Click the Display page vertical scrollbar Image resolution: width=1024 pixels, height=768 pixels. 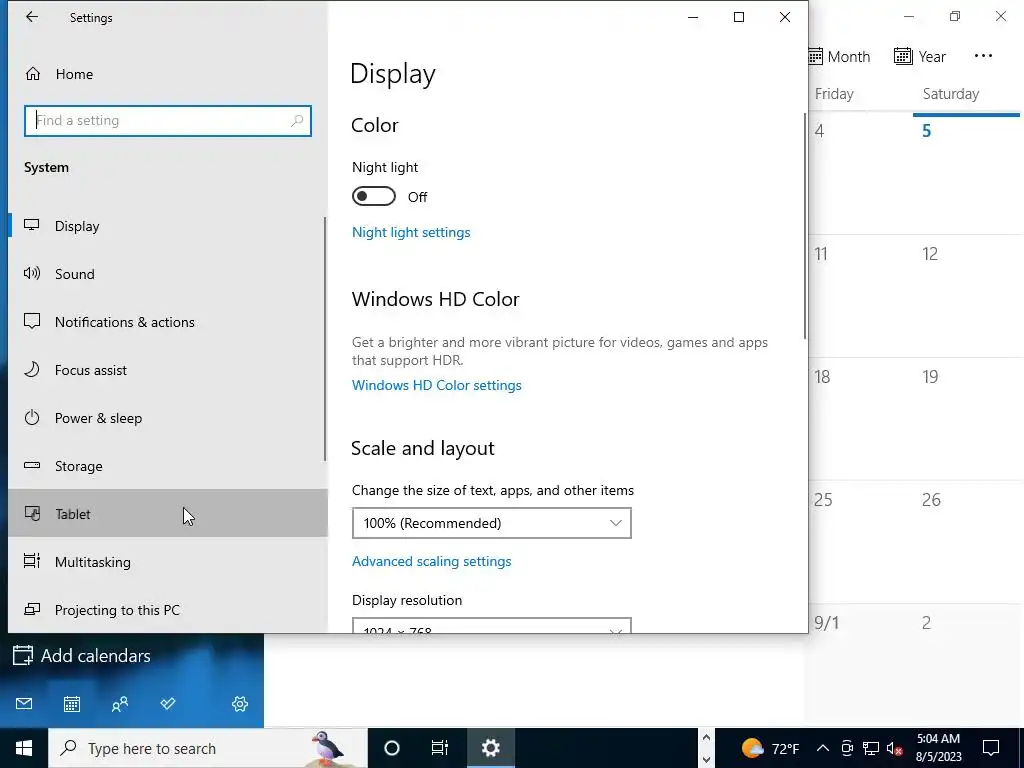[805, 226]
